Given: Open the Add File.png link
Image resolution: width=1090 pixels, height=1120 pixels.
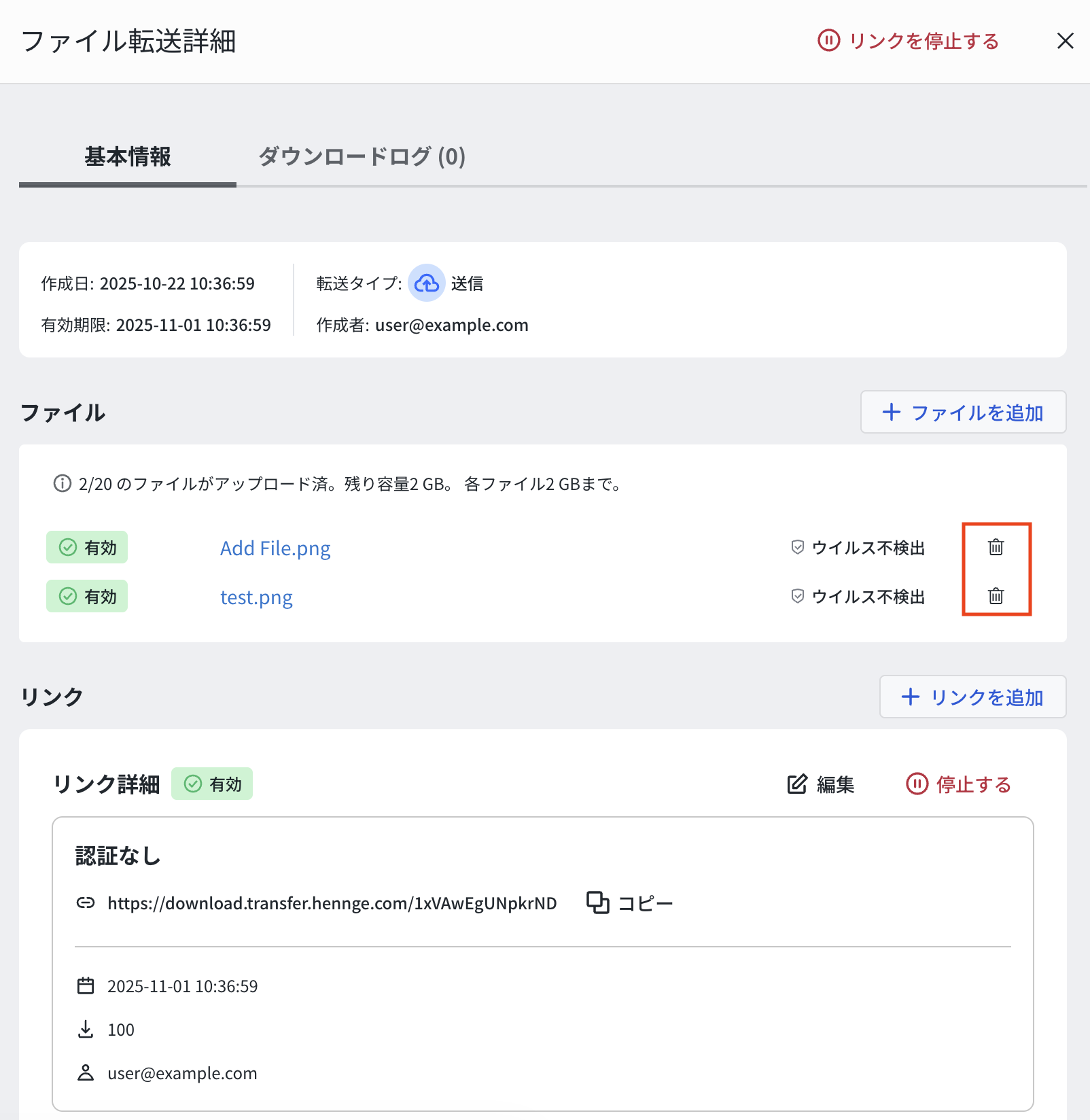Looking at the screenshot, I should tap(275, 548).
